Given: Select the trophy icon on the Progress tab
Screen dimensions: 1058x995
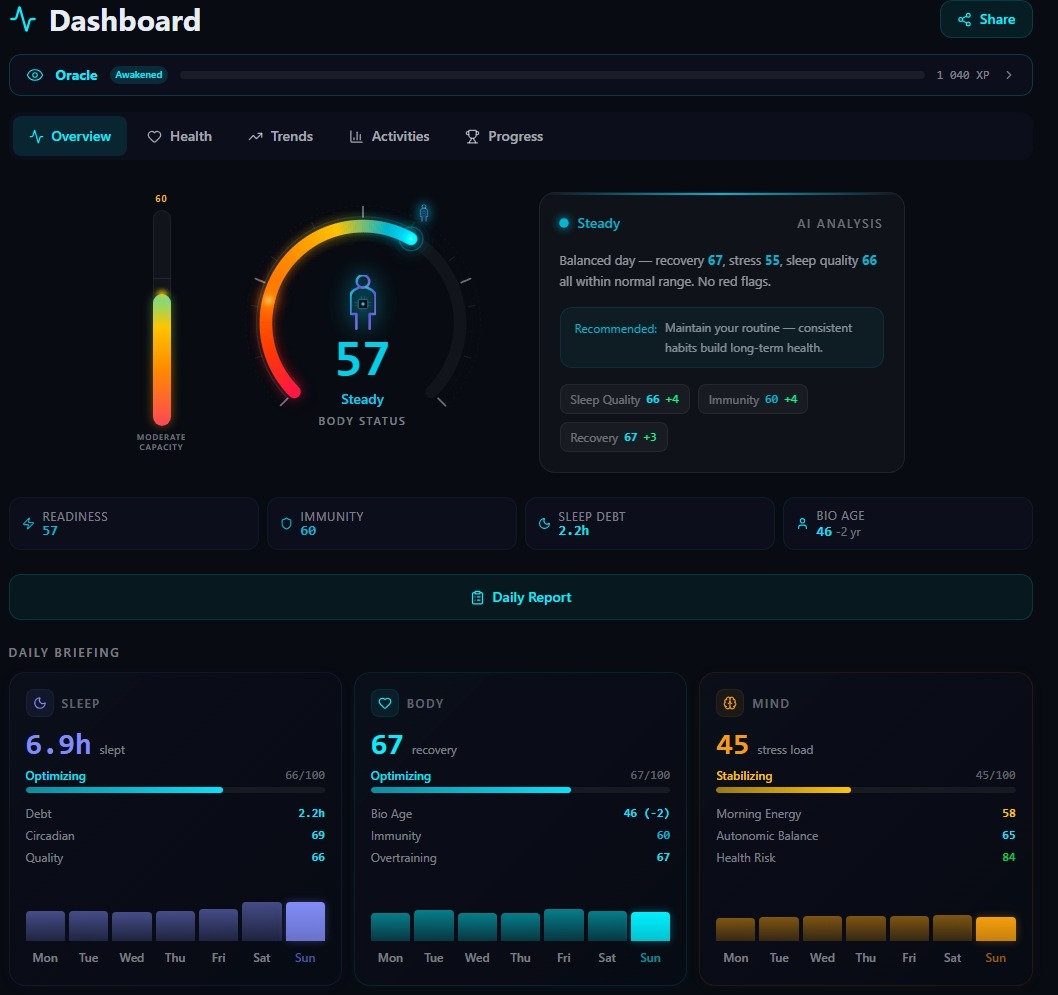Looking at the screenshot, I should point(471,136).
